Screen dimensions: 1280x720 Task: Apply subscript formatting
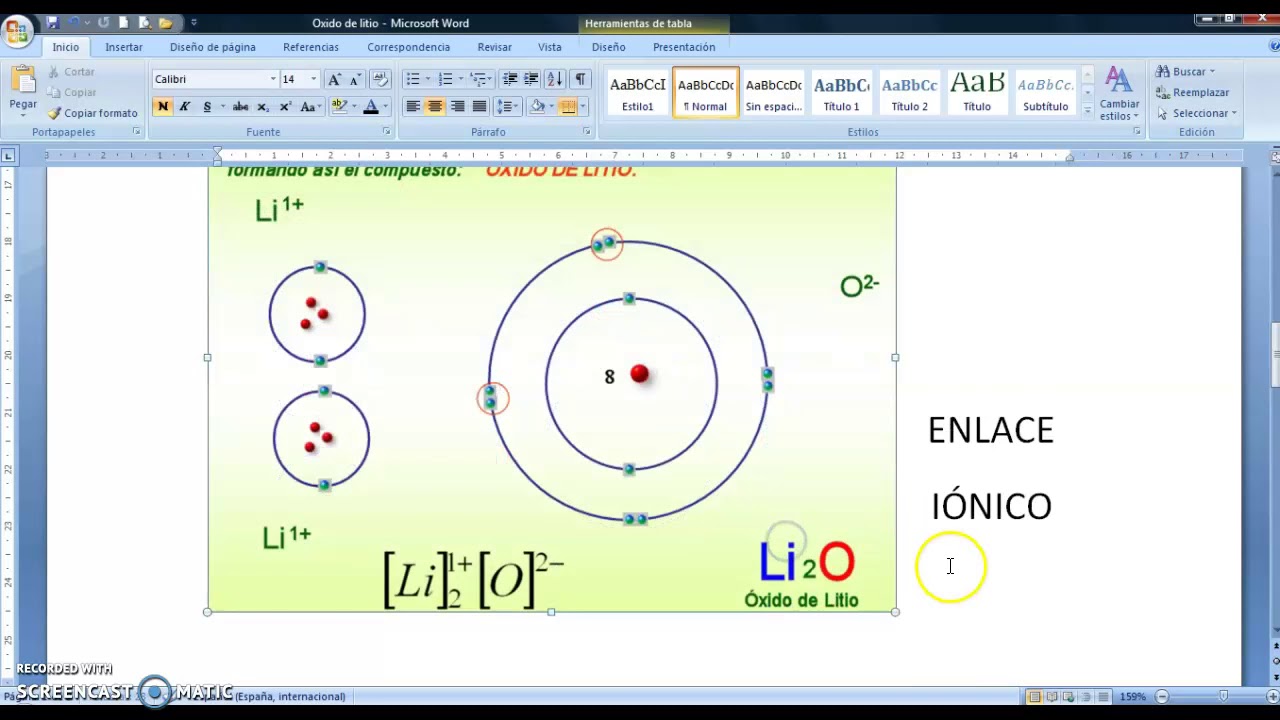pos(263,107)
